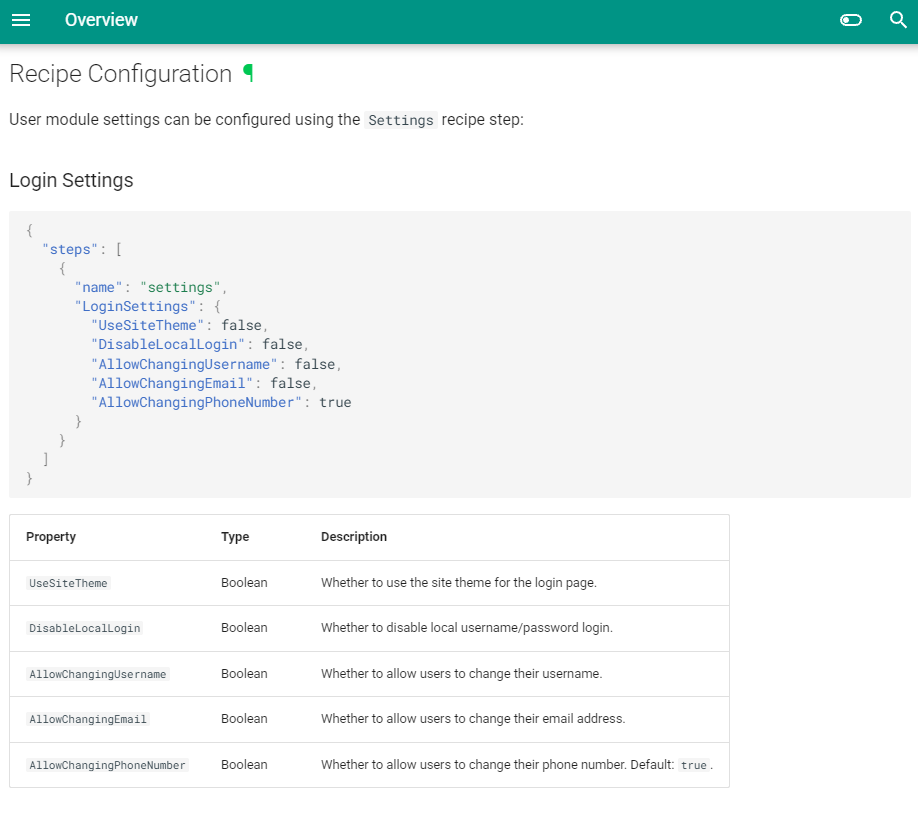This screenshot has width=918, height=826.
Task: Click the Property column header
Action: 51,537
